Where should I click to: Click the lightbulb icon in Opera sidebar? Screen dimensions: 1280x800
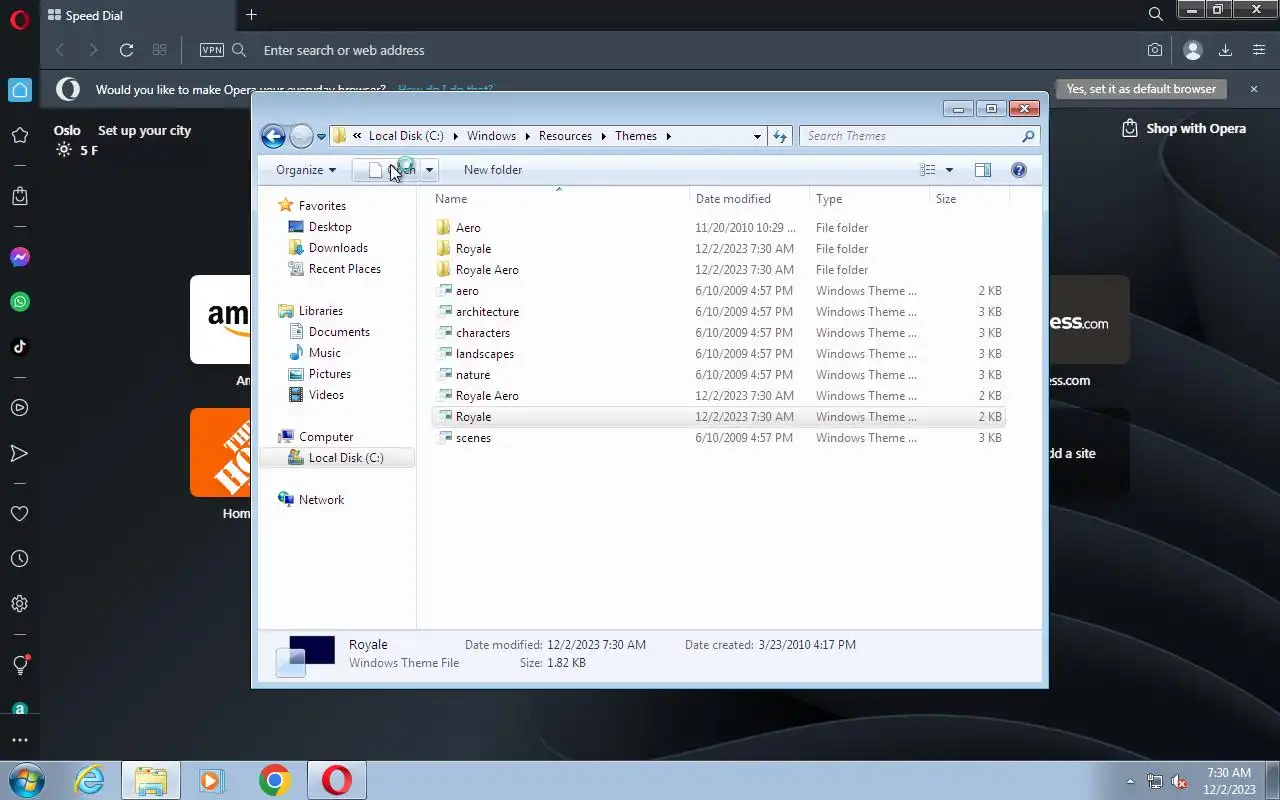19,665
